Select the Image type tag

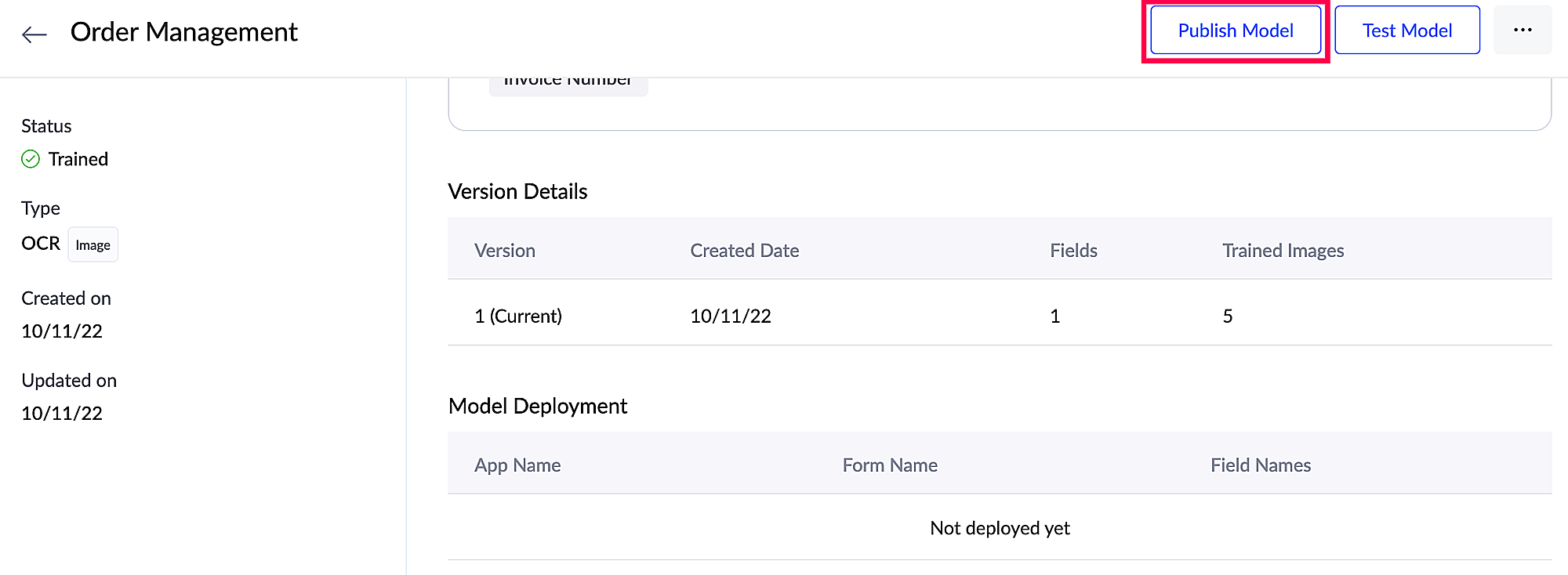[x=93, y=245]
